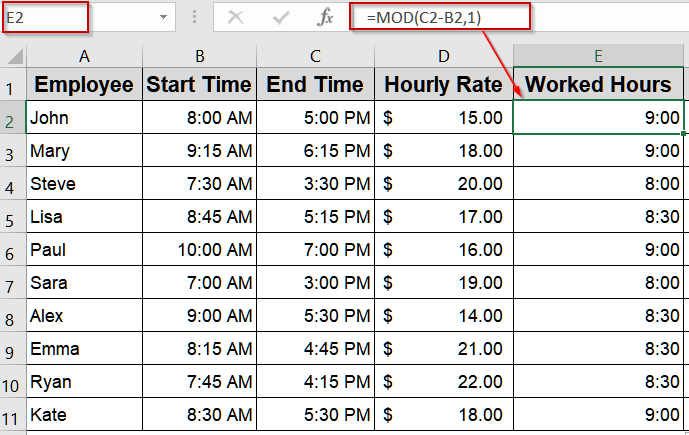The height and width of the screenshot is (435, 689).
Task: Click Paul's start time 10:00 AM
Action: click(x=199, y=249)
